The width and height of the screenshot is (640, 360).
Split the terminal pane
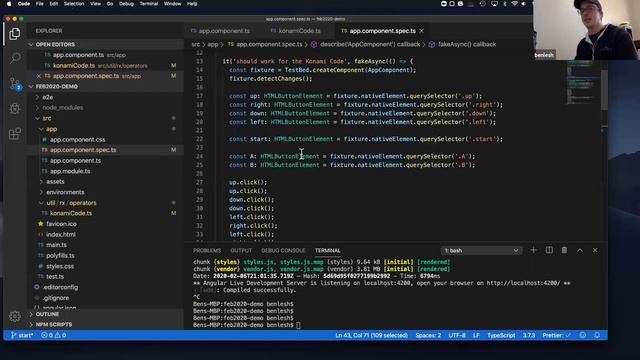(x=549, y=250)
